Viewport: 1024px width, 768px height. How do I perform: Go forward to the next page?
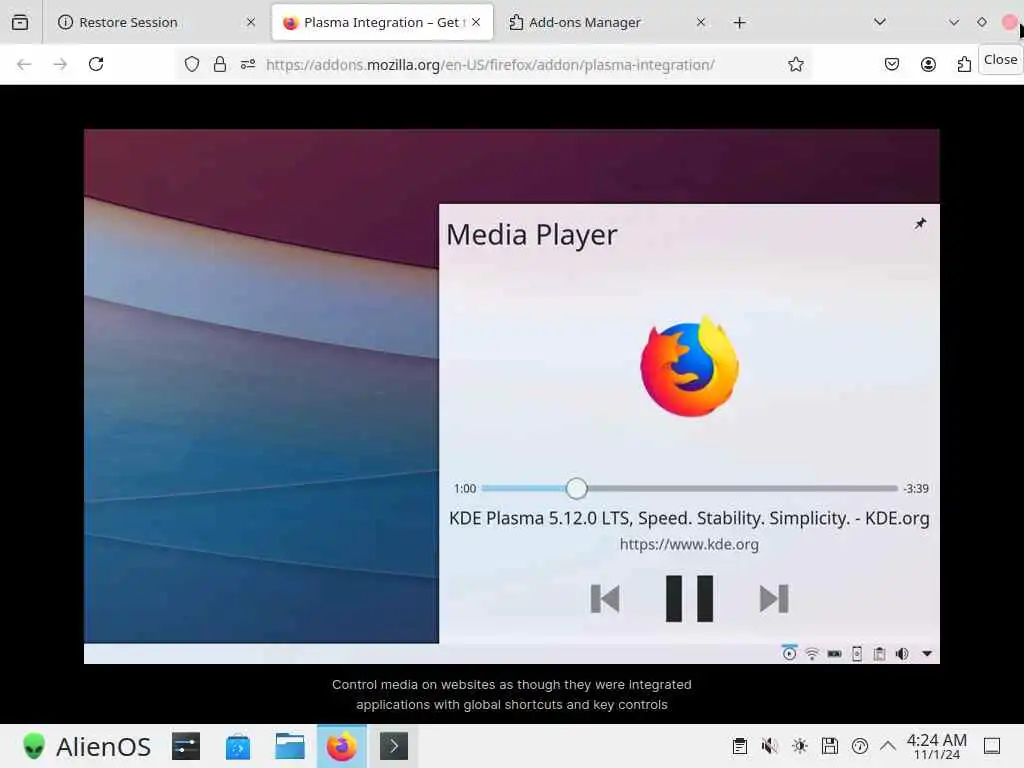point(60,64)
